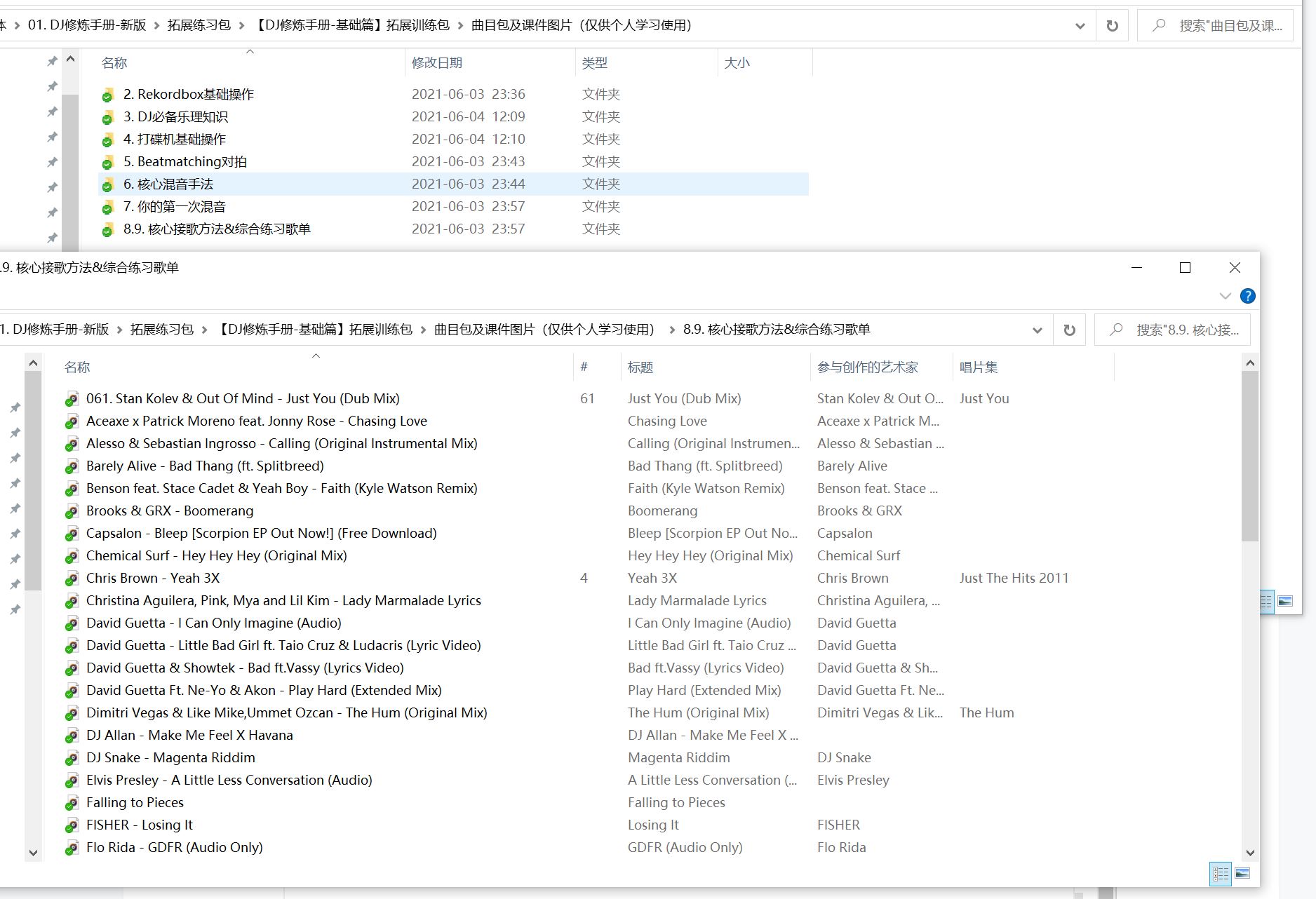Screen dimensions: 1316x899
Task: Select Dimitri Vegas & Like Mike - The Hum file
Action: (286, 713)
